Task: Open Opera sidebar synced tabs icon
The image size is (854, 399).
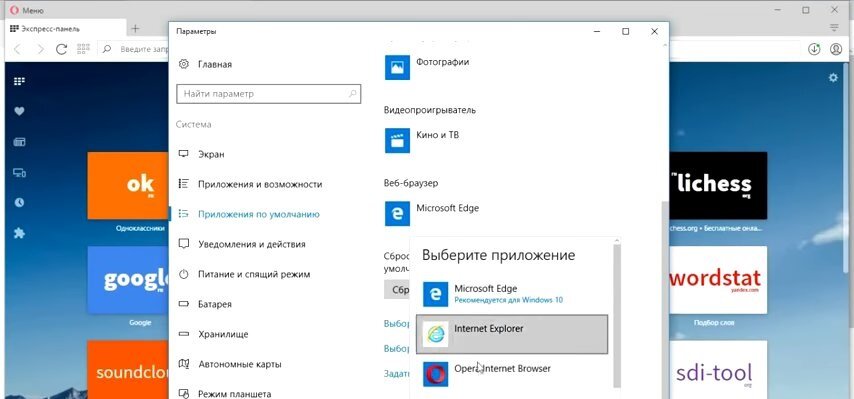Action: coord(19,173)
